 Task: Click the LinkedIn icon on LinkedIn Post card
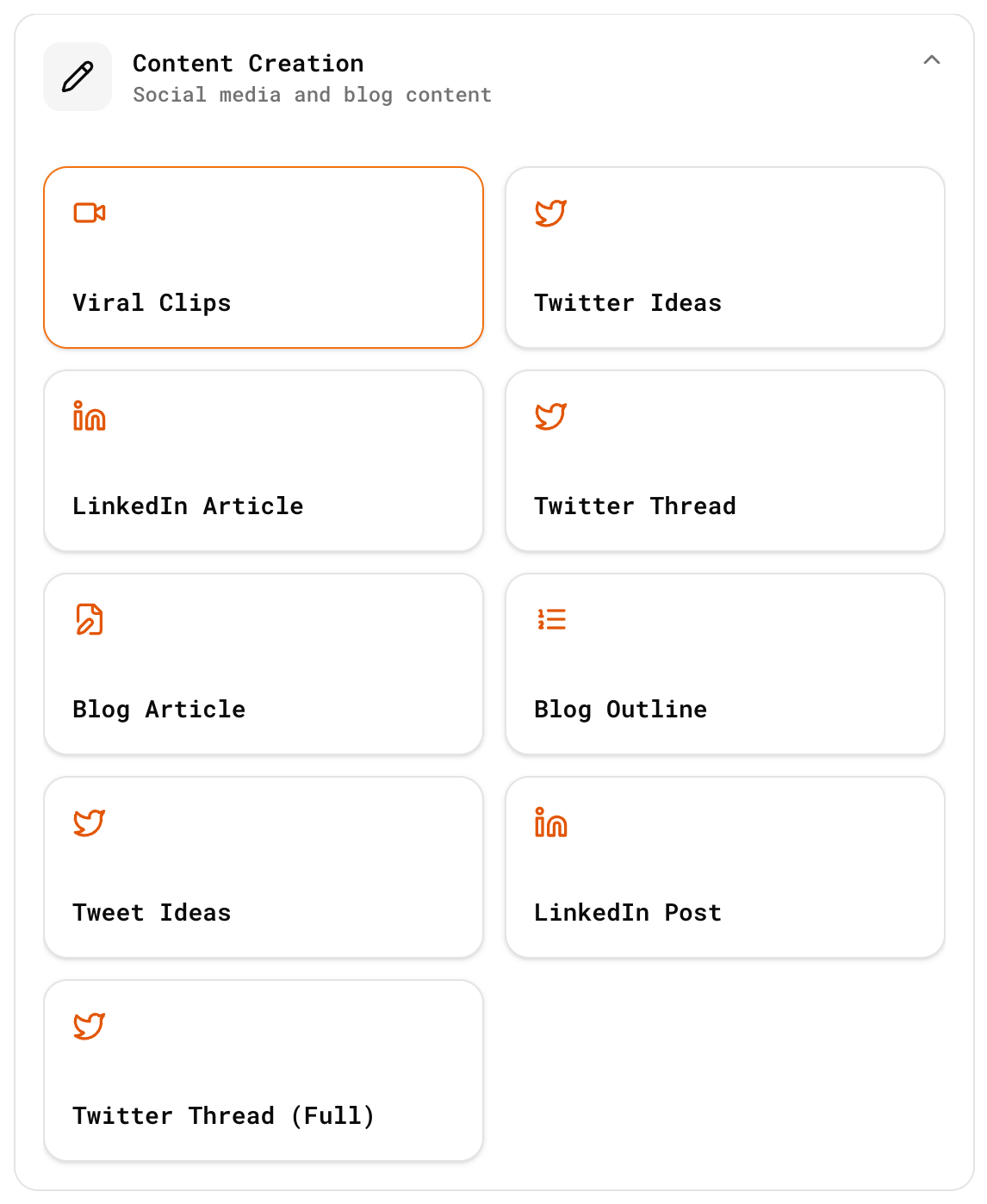point(550,822)
